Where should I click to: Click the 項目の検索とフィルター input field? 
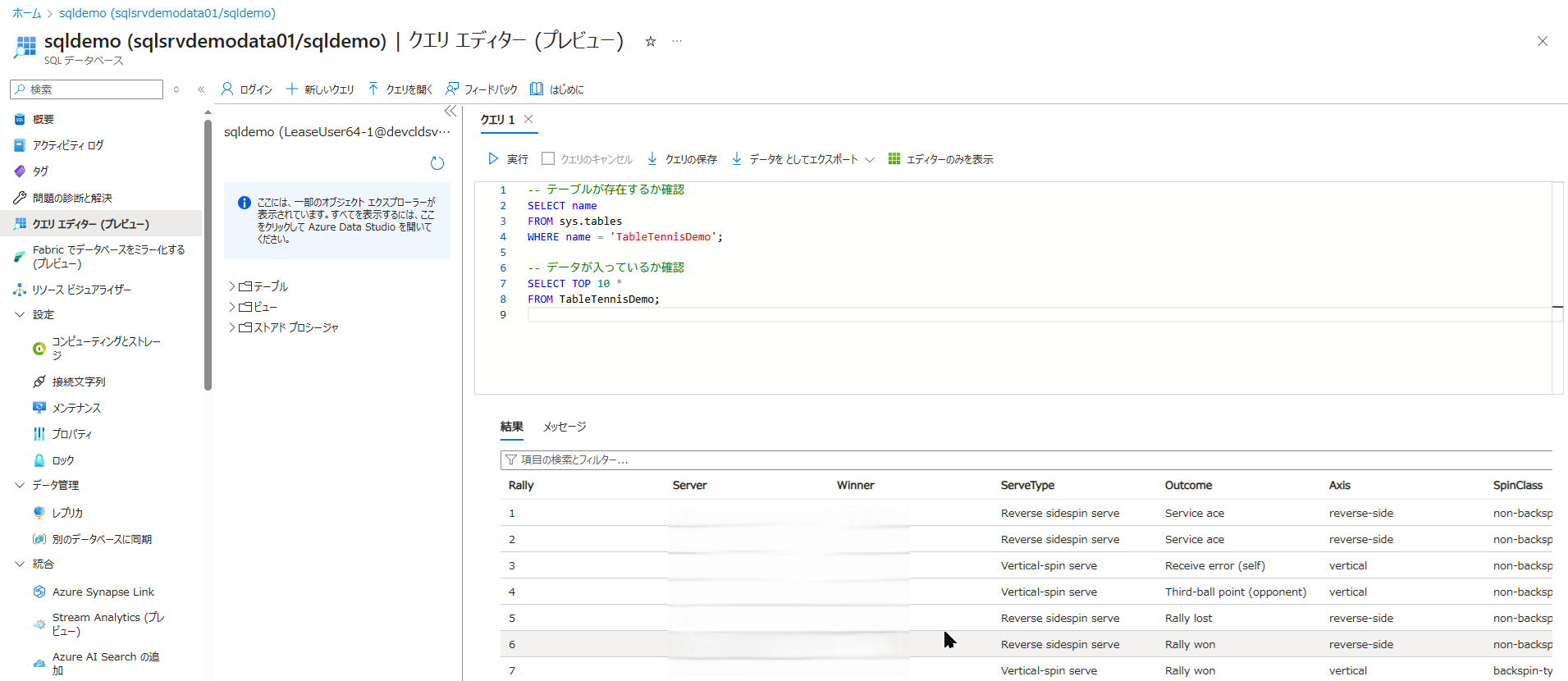coord(1026,459)
